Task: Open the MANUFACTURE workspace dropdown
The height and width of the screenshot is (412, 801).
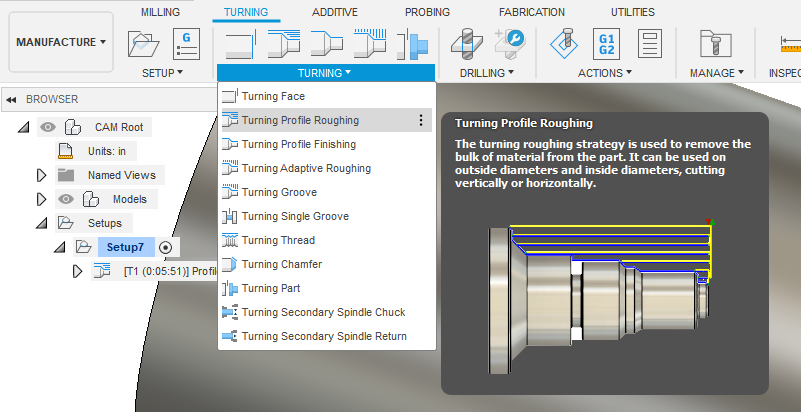Action: 61,42
